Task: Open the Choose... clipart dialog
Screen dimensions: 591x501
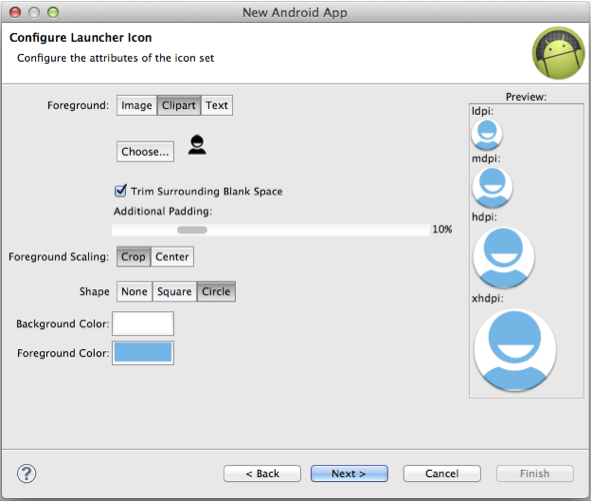Action: click(x=145, y=152)
